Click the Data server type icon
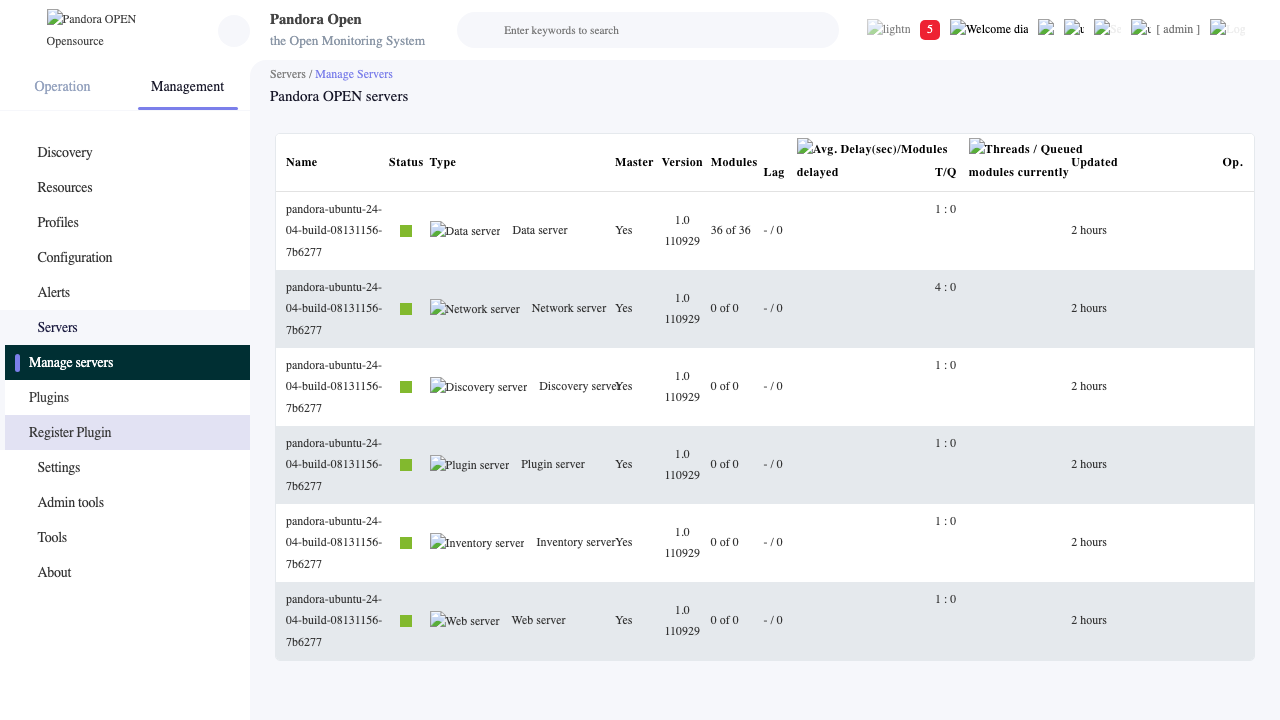 [x=465, y=231]
